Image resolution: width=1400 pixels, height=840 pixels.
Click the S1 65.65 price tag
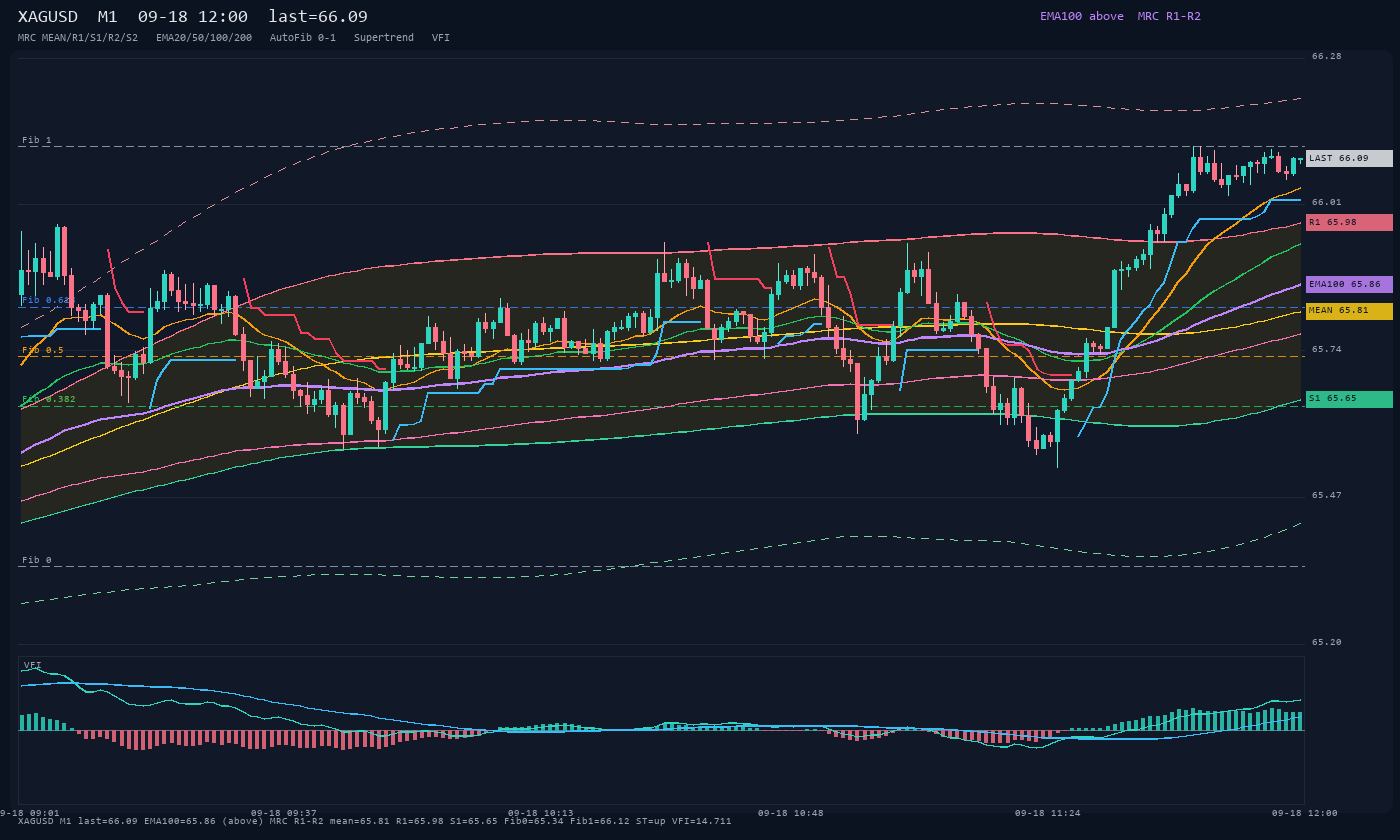(x=1349, y=399)
